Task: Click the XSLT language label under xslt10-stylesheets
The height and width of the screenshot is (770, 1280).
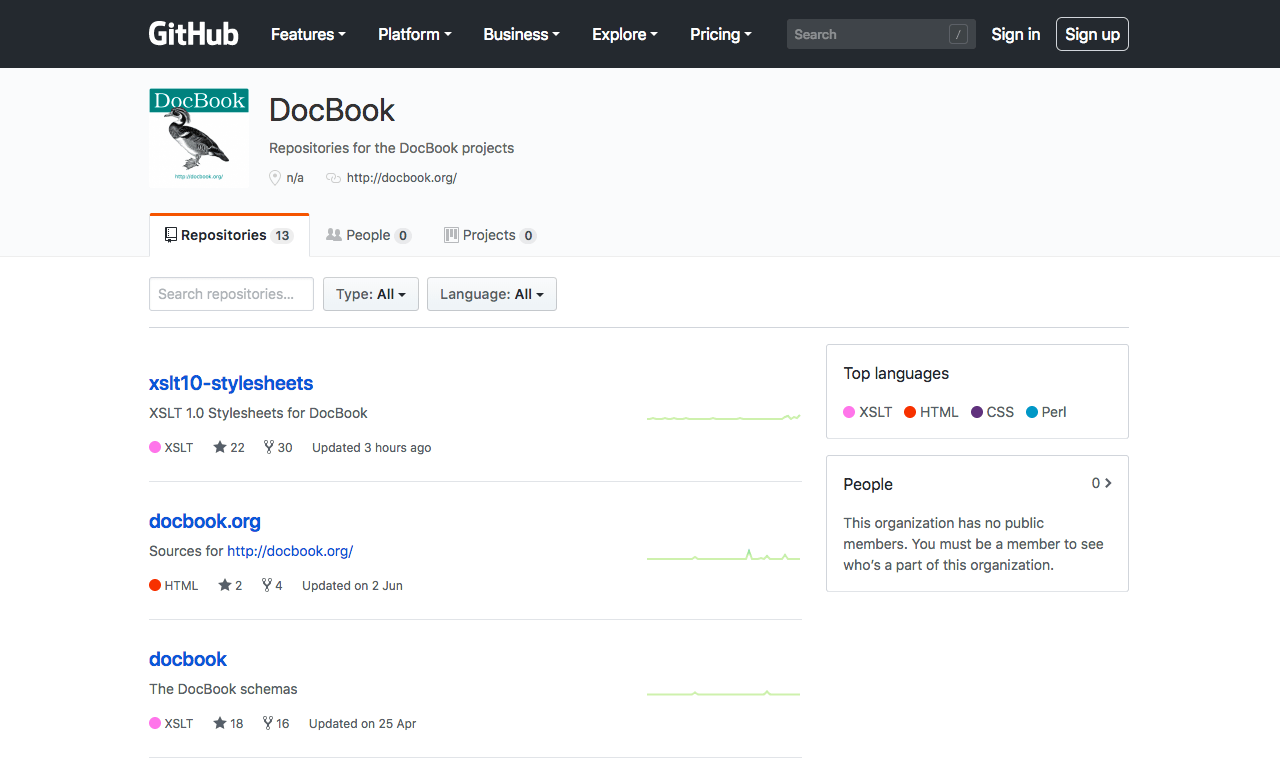Action: pyautogui.click(x=179, y=447)
